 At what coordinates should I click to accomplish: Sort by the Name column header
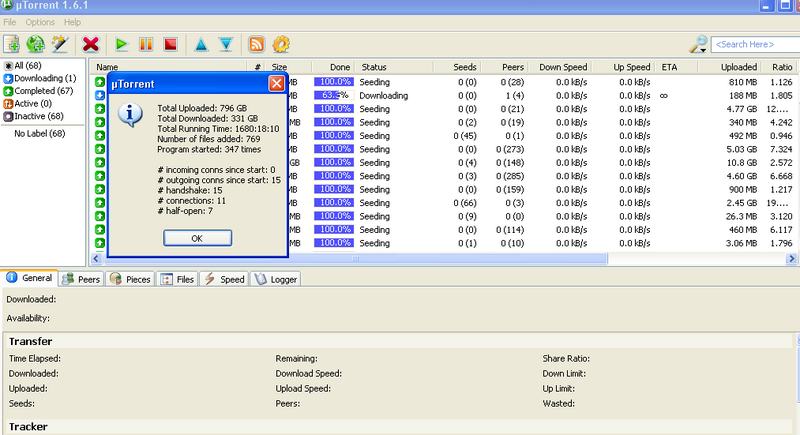(x=168, y=67)
